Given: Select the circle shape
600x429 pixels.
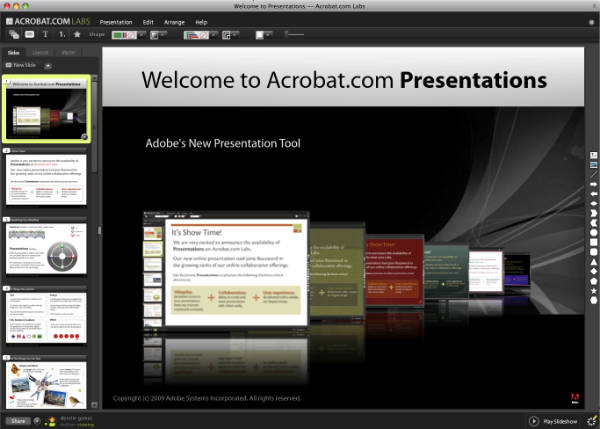Looking at the screenshot, I should [x=593, y=232].
